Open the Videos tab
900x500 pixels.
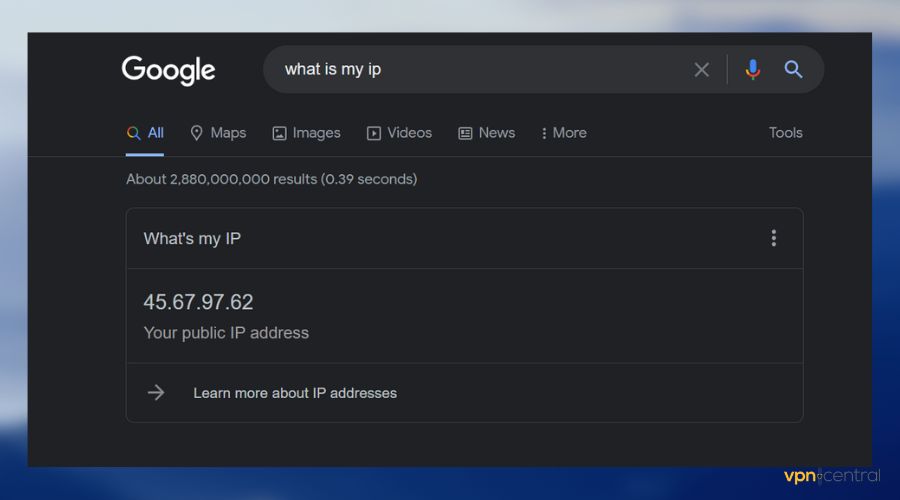point(399,133)
